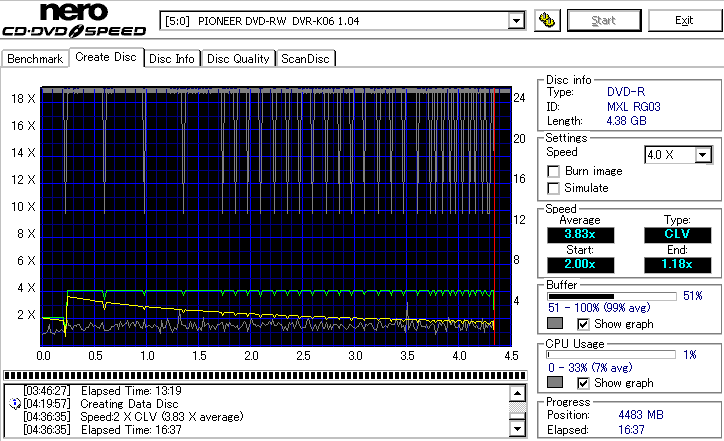
Task: Open the options icon beside drive selector
Action: (547, 20)
